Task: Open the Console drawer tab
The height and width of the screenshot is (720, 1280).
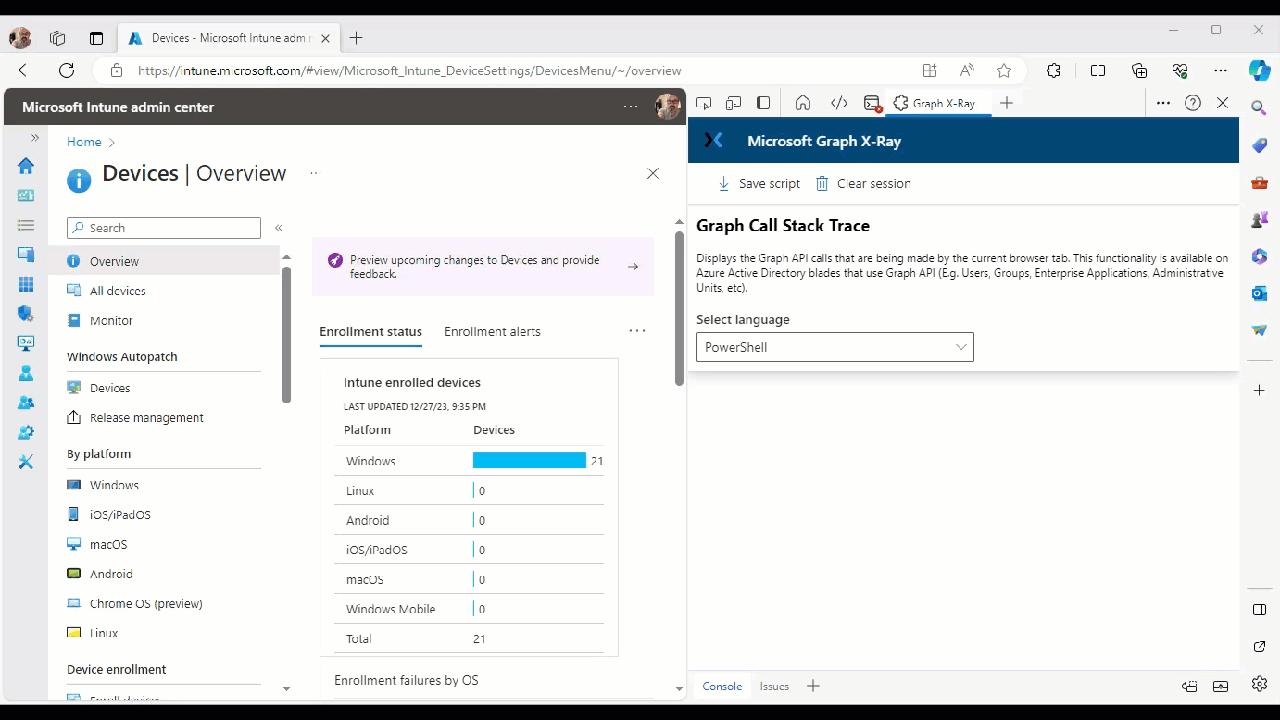Action: click(722, 686)
